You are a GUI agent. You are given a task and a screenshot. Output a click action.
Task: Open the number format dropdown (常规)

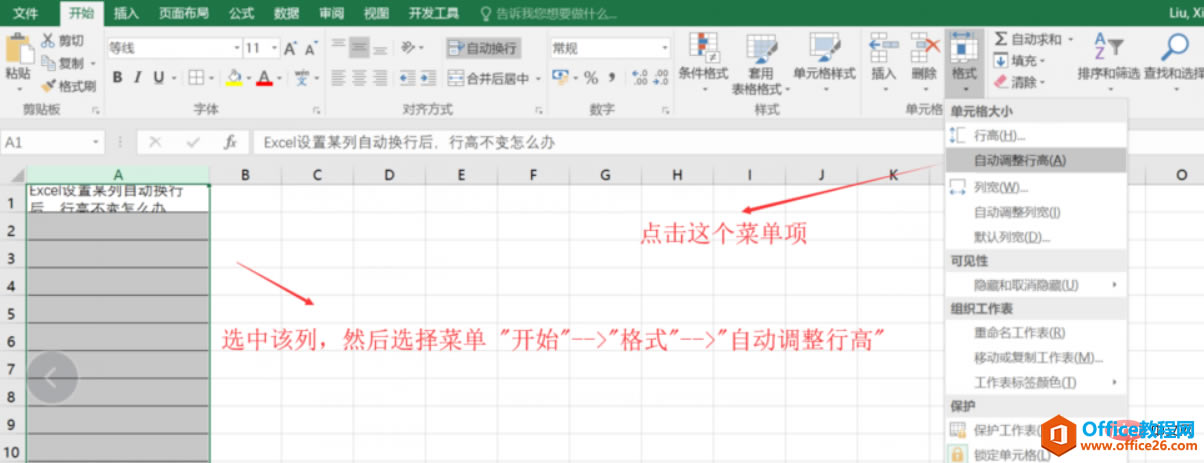664,48
